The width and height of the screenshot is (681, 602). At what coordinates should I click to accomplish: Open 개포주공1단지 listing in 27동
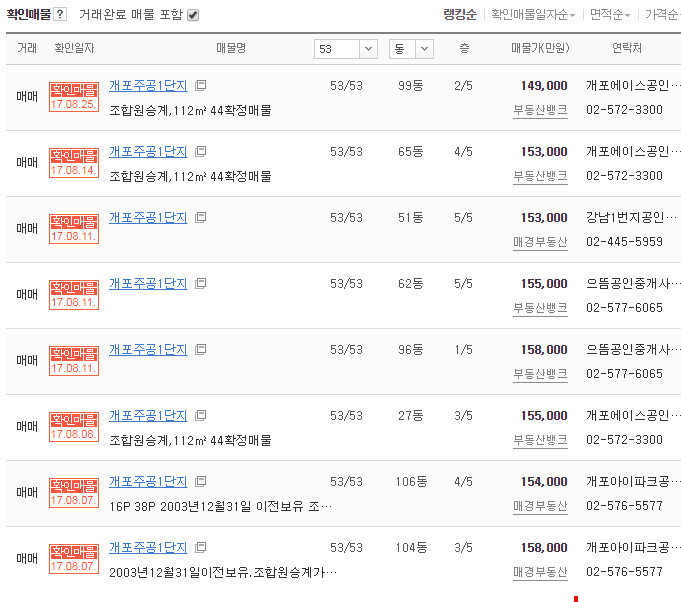(x=148, y=416)
